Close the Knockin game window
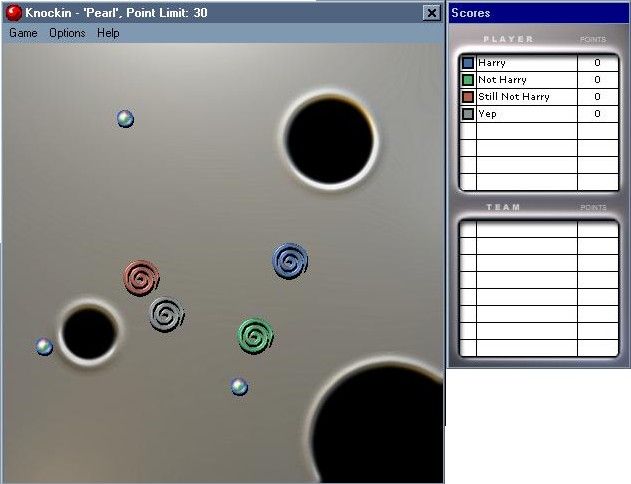Image resolution: width=631 pixels, height=484 pixels. tap(431, 13)
